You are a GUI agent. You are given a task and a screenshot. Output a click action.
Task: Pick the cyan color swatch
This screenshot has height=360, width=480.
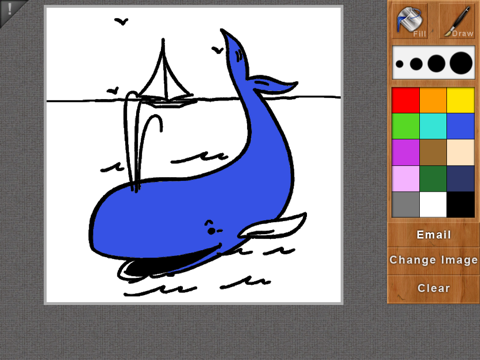(433, 126)
